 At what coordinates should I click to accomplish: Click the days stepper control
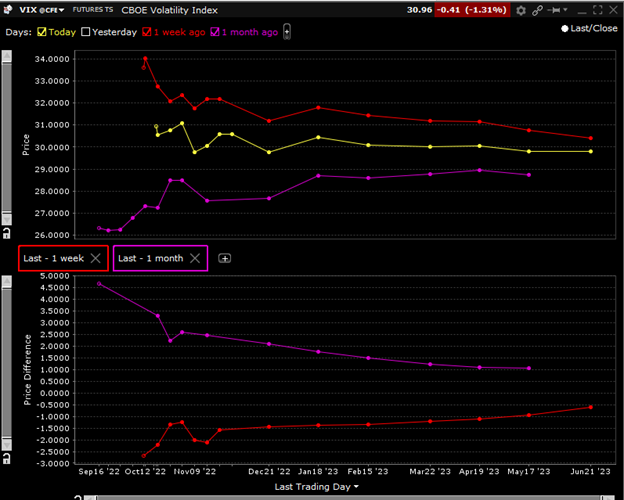287,32
